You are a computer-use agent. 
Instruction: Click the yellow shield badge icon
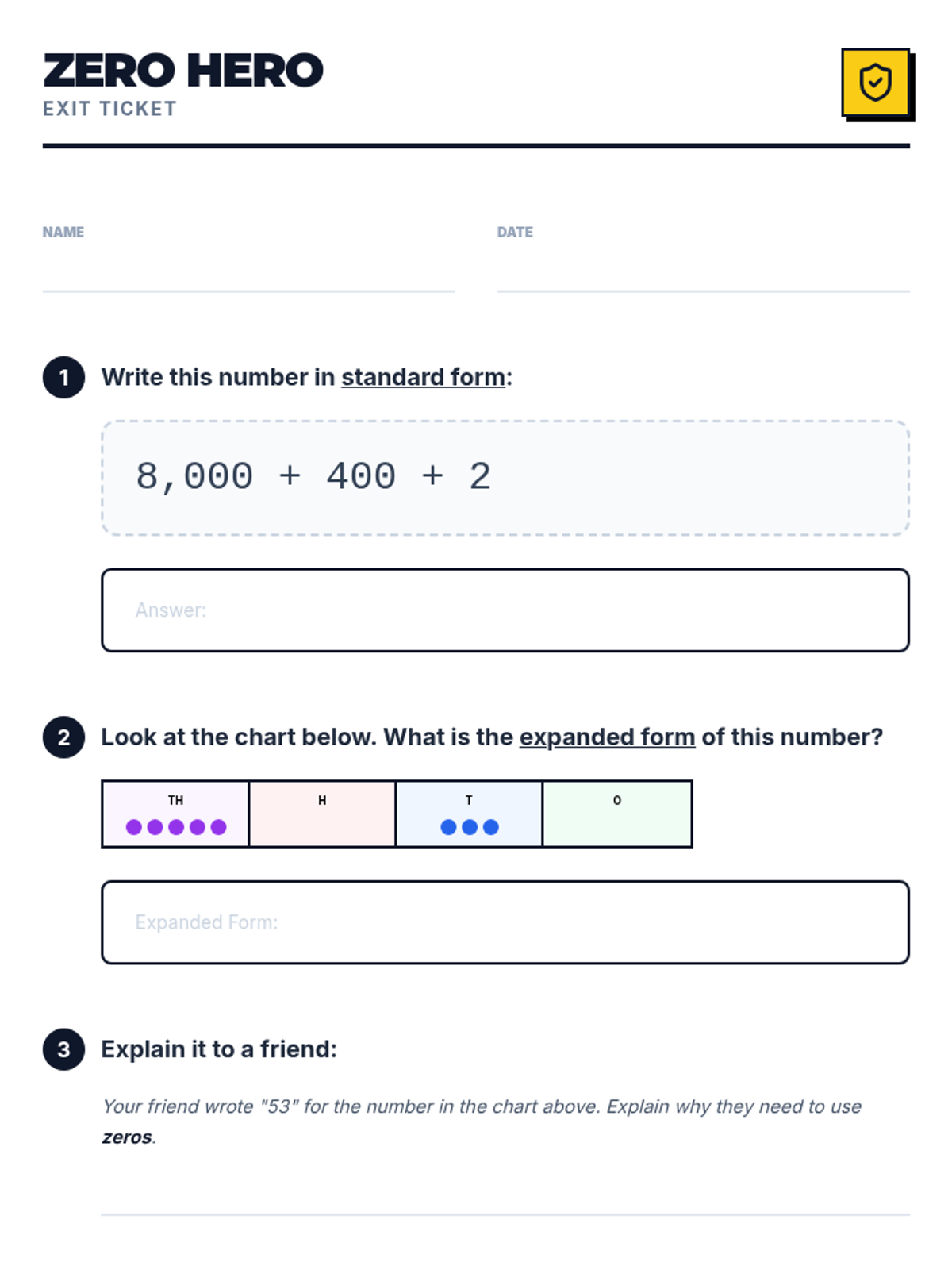[x=875, y=83]
